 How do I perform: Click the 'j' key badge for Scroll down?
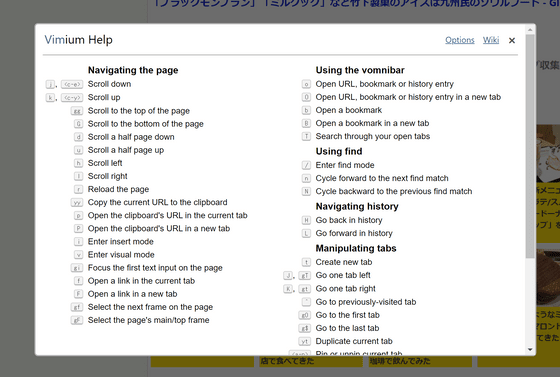50,84
